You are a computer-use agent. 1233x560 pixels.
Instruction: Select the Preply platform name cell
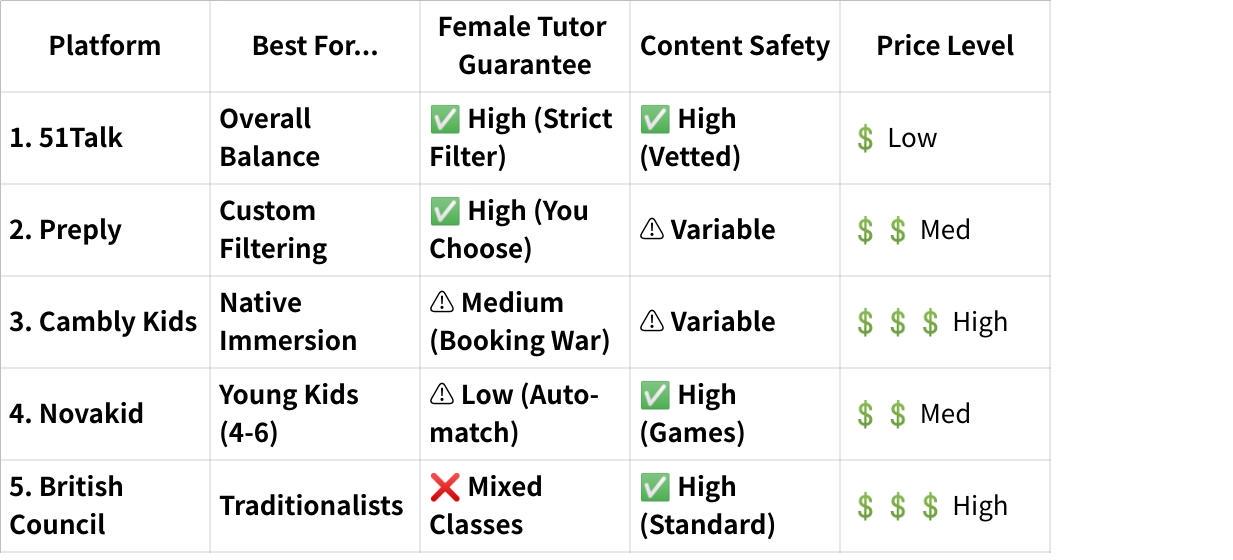pos(66,230)
